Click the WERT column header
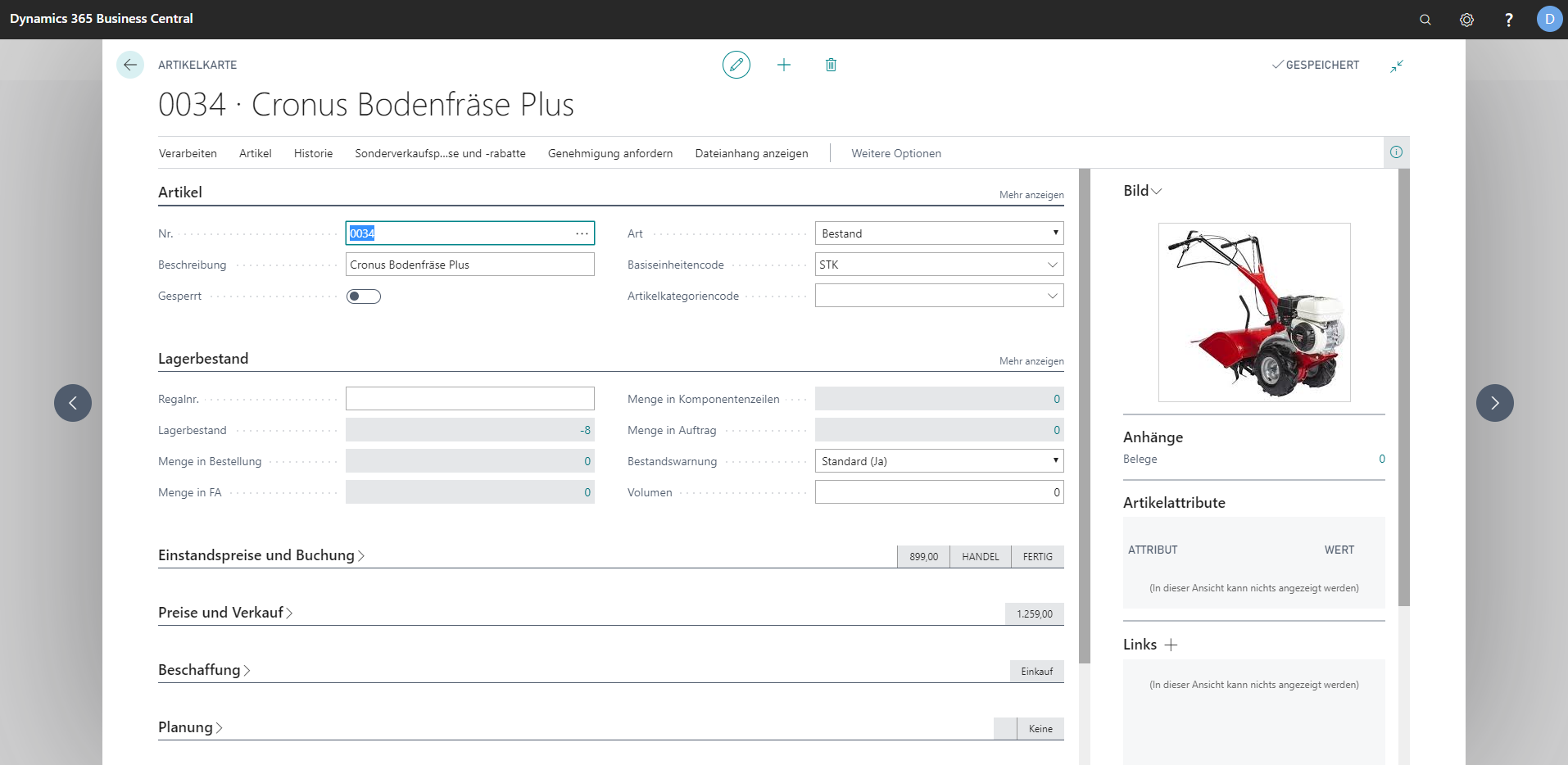 pyautogui.click(x=1339, y=550)
